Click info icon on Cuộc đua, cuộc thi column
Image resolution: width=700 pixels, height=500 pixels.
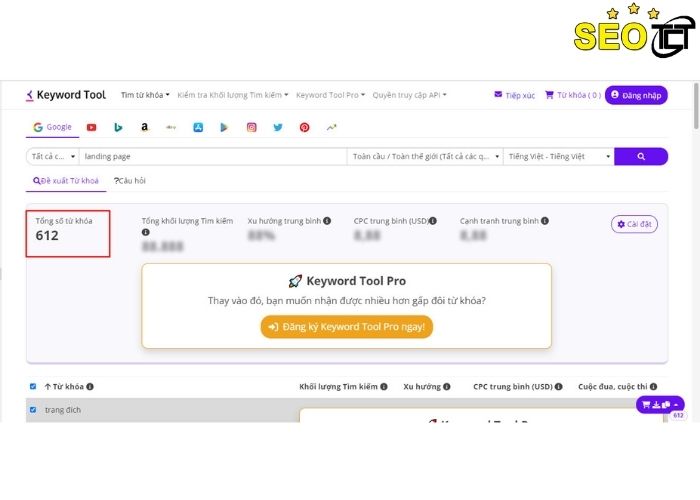pyautogui.click(x=653, y=387)
